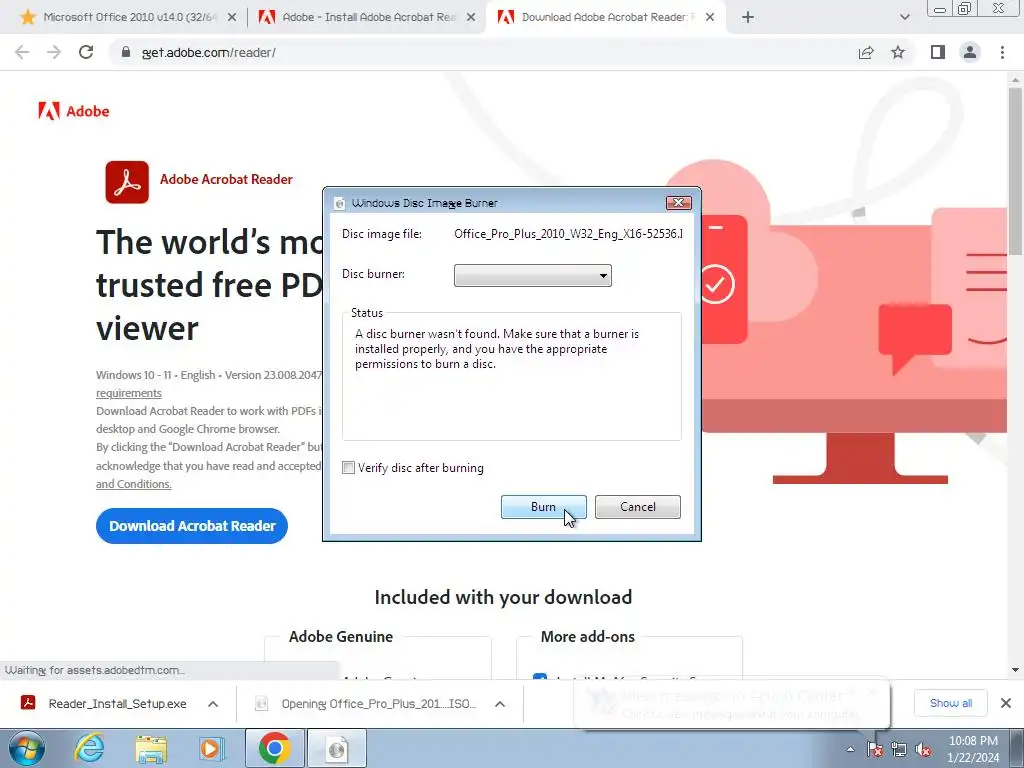Image resolution: width=1024 pixels, height=768 pixels.
Task: Click the Chrome forward arrow
Action: click(54, 52)
